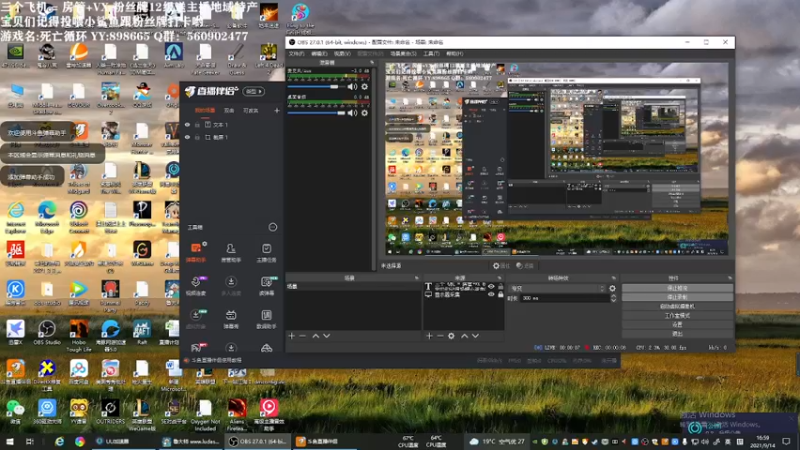This screenshot has height=450, width=800.
Task: Start the virtual camera
Action: click(x=677, y=306)
